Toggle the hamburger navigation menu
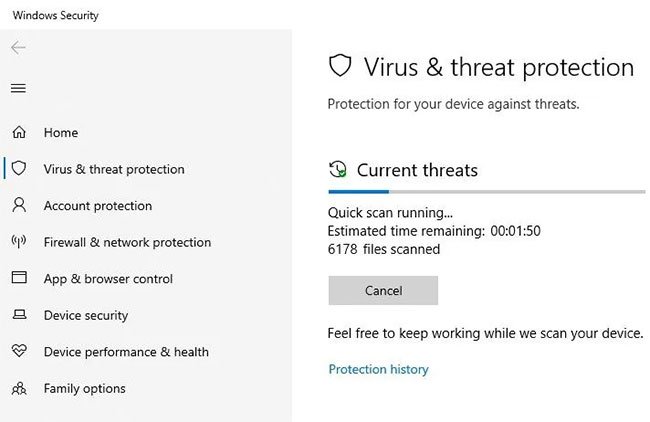Screen dimensions: 650x422 coord(18,88)
